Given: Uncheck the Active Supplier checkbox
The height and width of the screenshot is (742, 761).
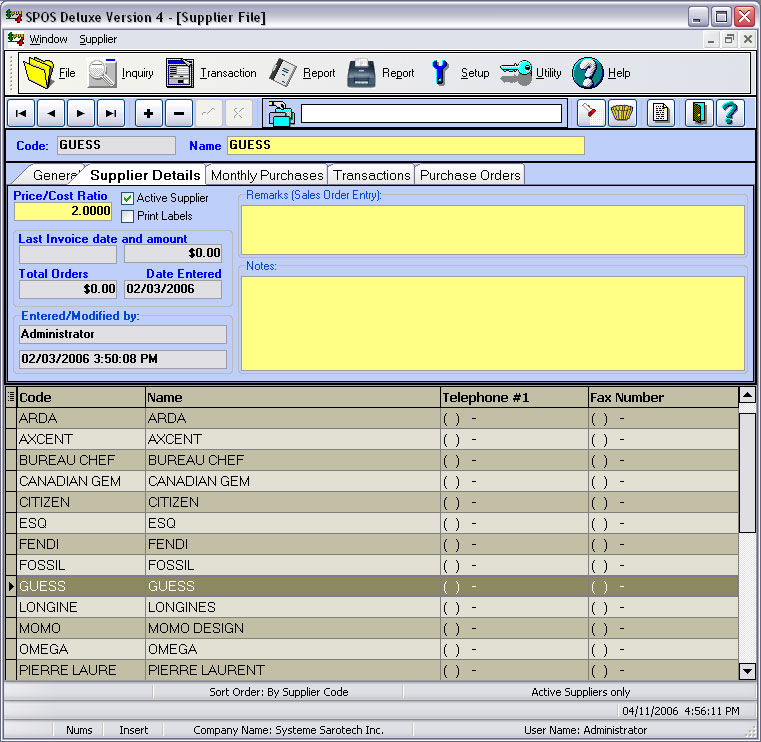Looking at the screenshot, I should (127, 198).
